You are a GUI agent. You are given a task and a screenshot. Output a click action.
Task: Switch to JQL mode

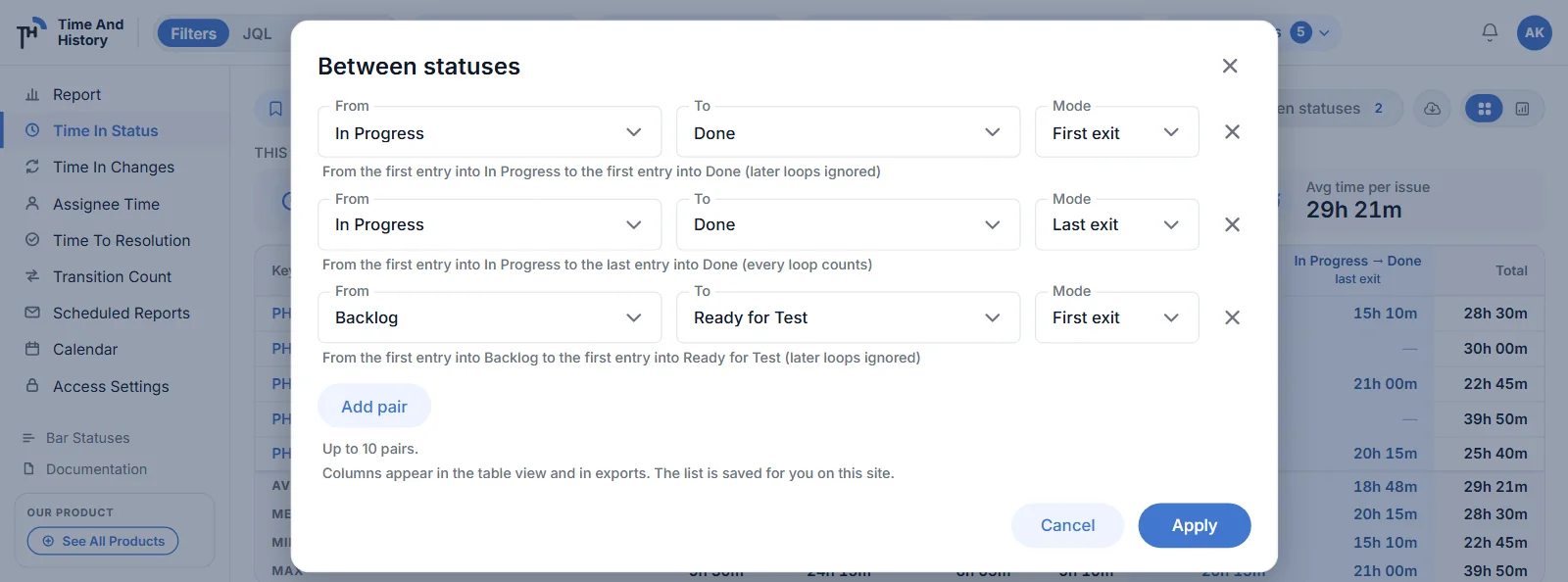coord(257,33)
